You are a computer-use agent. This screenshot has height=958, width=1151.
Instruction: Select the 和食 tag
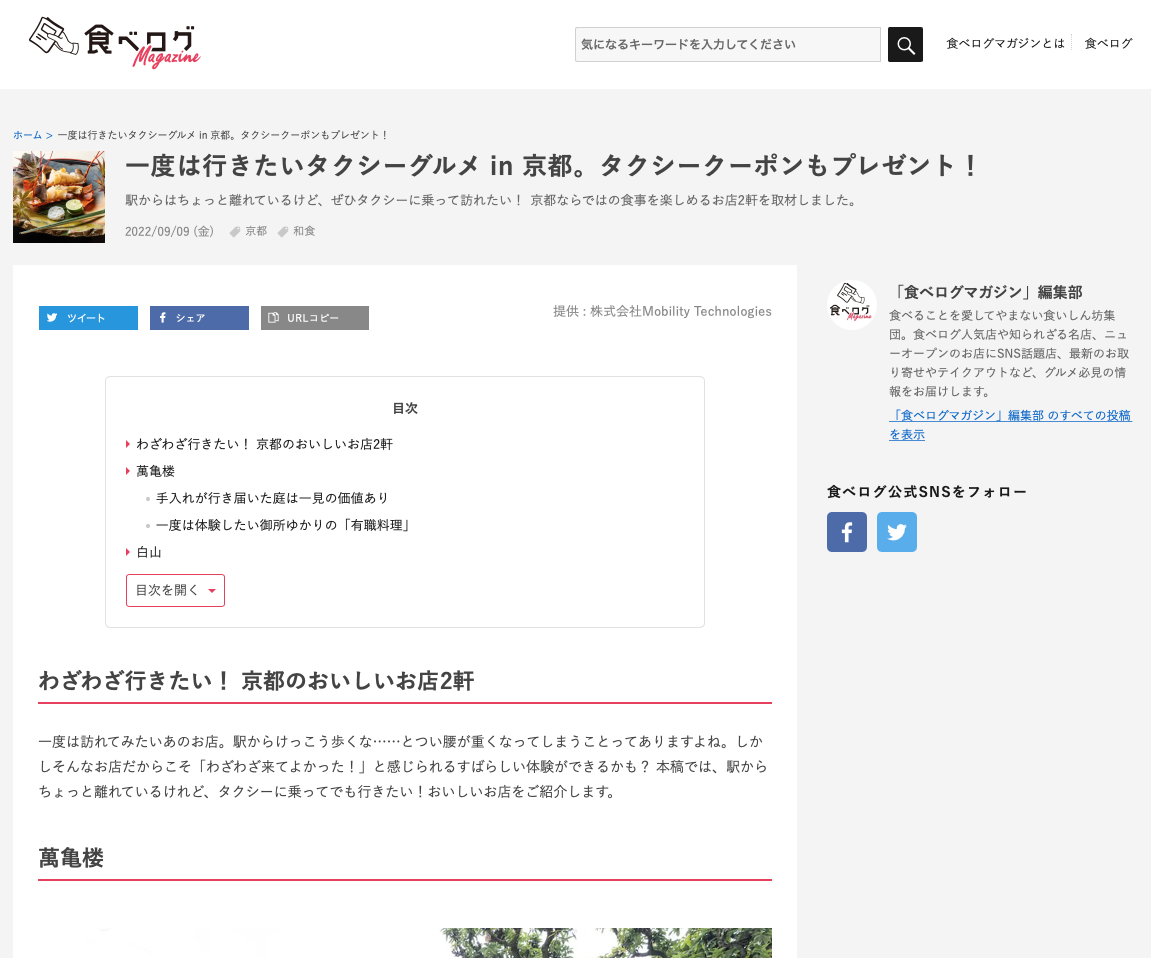coord(303,231)
